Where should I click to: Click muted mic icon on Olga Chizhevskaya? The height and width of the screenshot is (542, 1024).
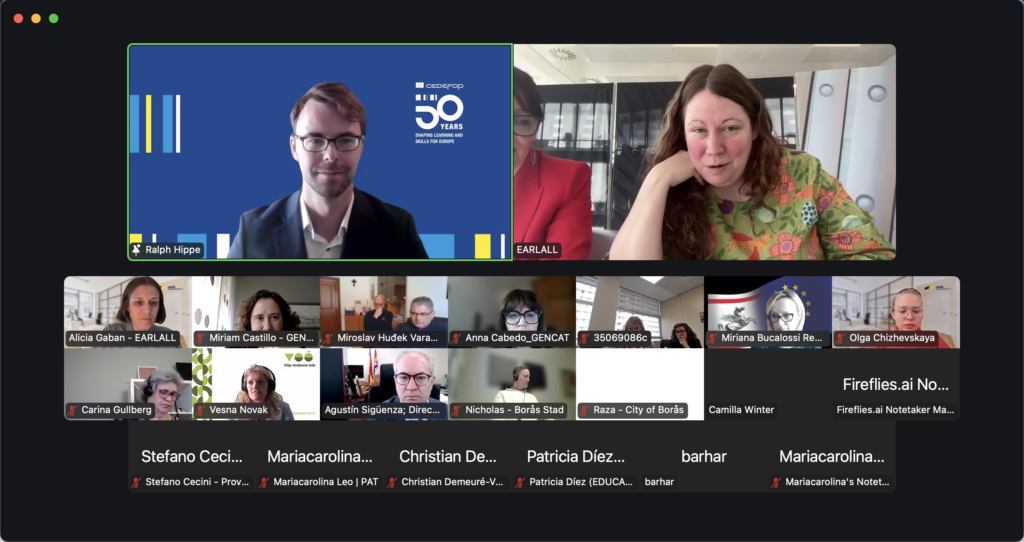point(840,338)
